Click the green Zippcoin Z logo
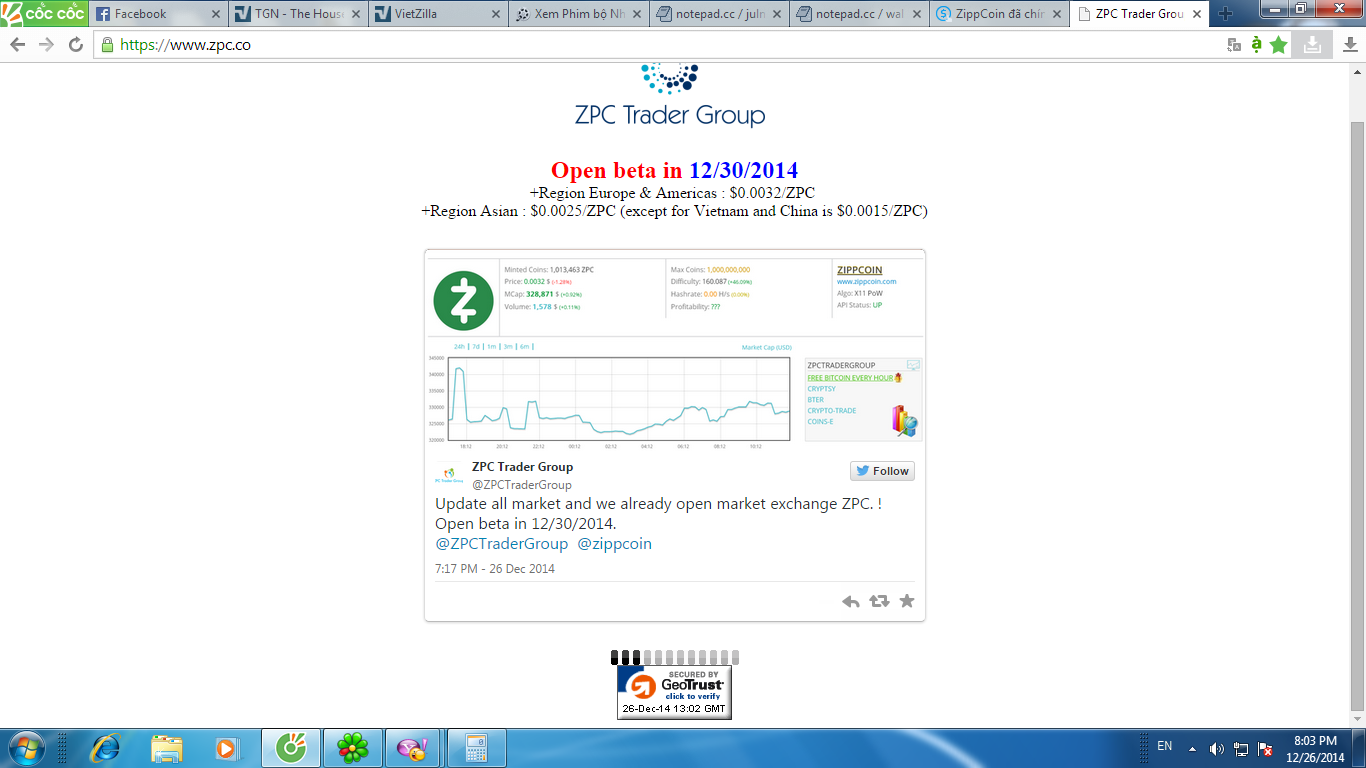The height and width of the screenshot is (768, 1366). pyautogui.click(x=463, y=301)
